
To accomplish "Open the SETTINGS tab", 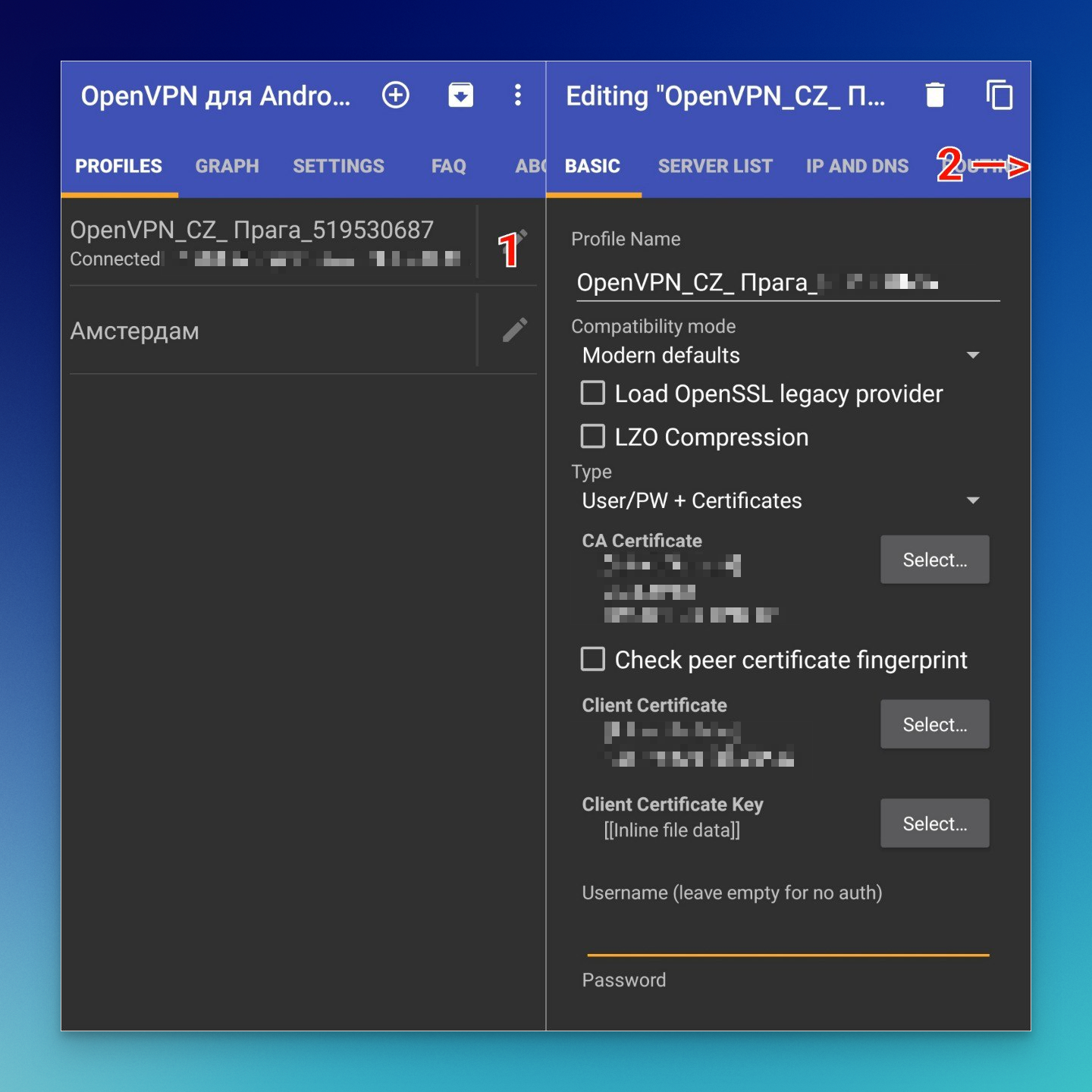I will point(339,166).
